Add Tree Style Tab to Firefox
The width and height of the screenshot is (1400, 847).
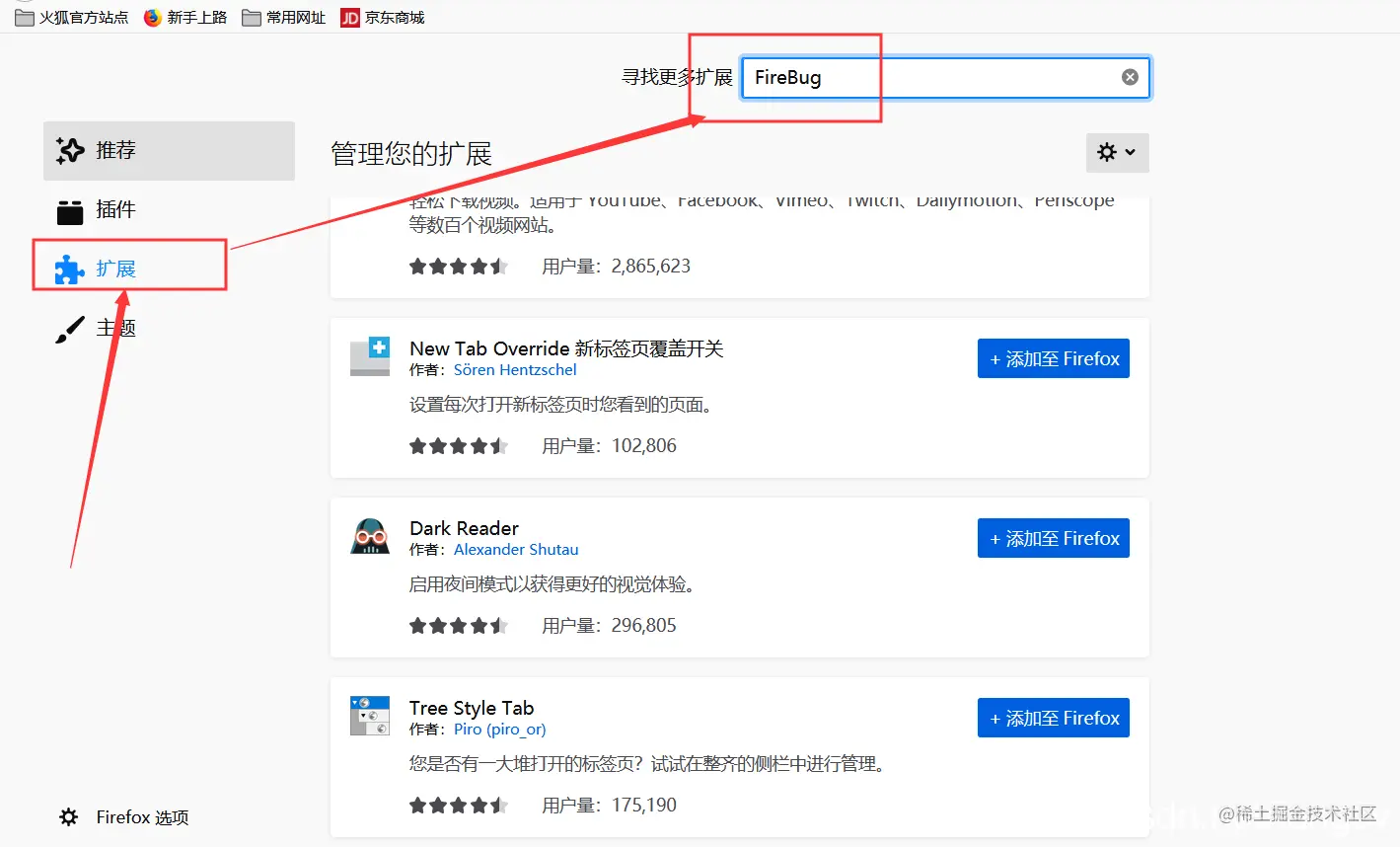click(x=1054, y=718)
